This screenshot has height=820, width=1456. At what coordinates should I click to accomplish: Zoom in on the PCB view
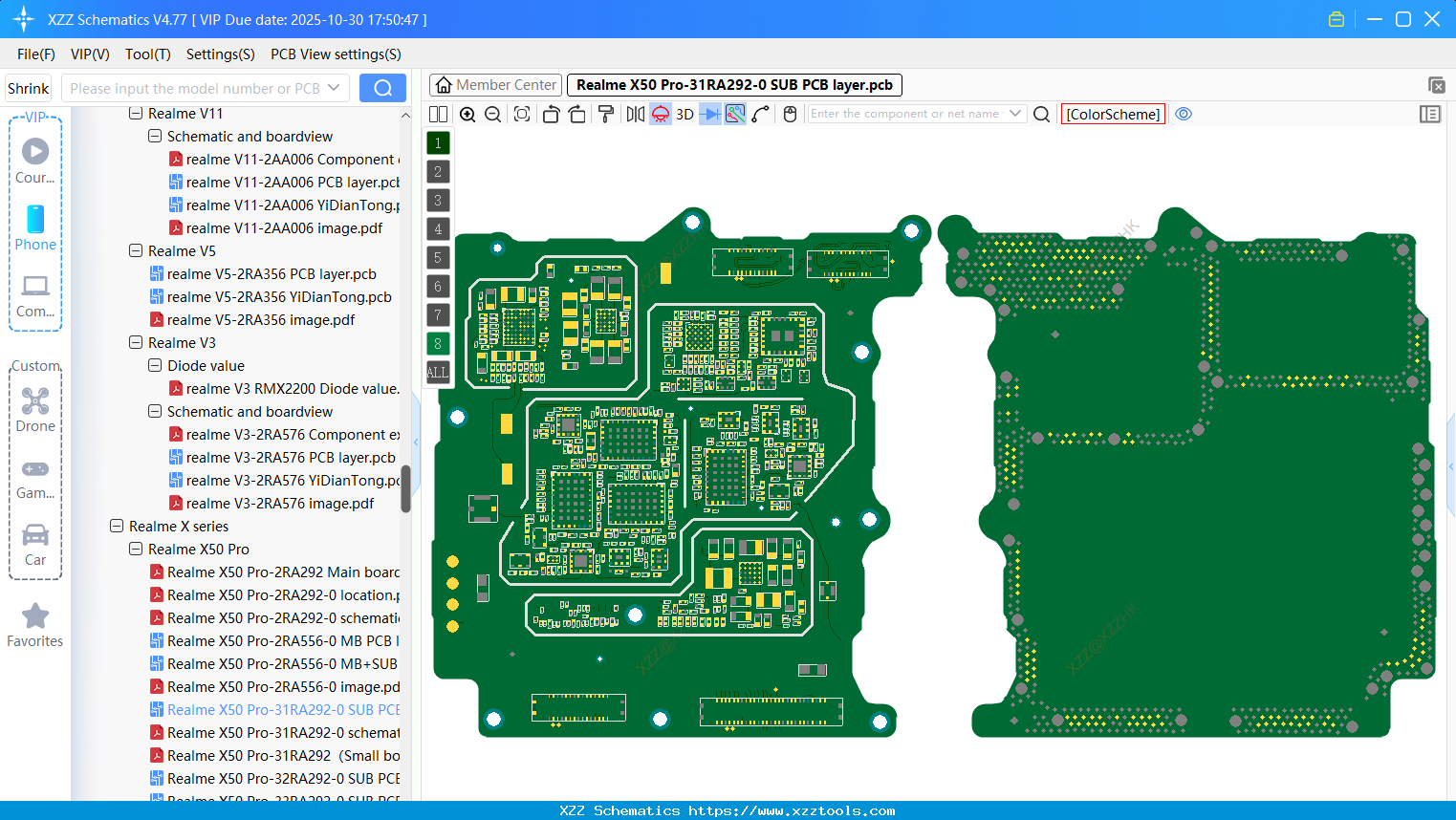pos(467,114)
